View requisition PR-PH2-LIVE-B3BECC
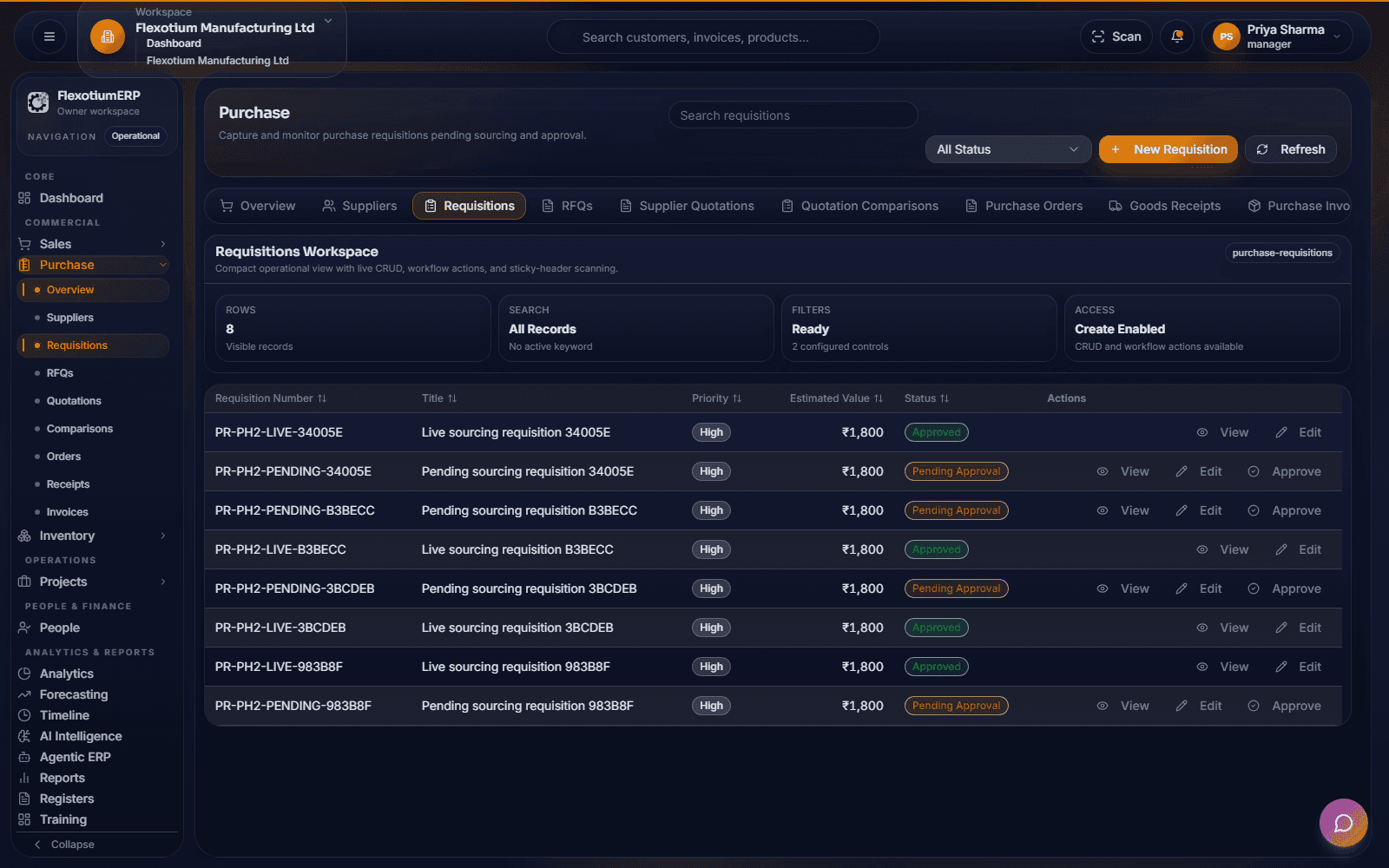Screen dimensions: 1389x868 pos(1222,549)
